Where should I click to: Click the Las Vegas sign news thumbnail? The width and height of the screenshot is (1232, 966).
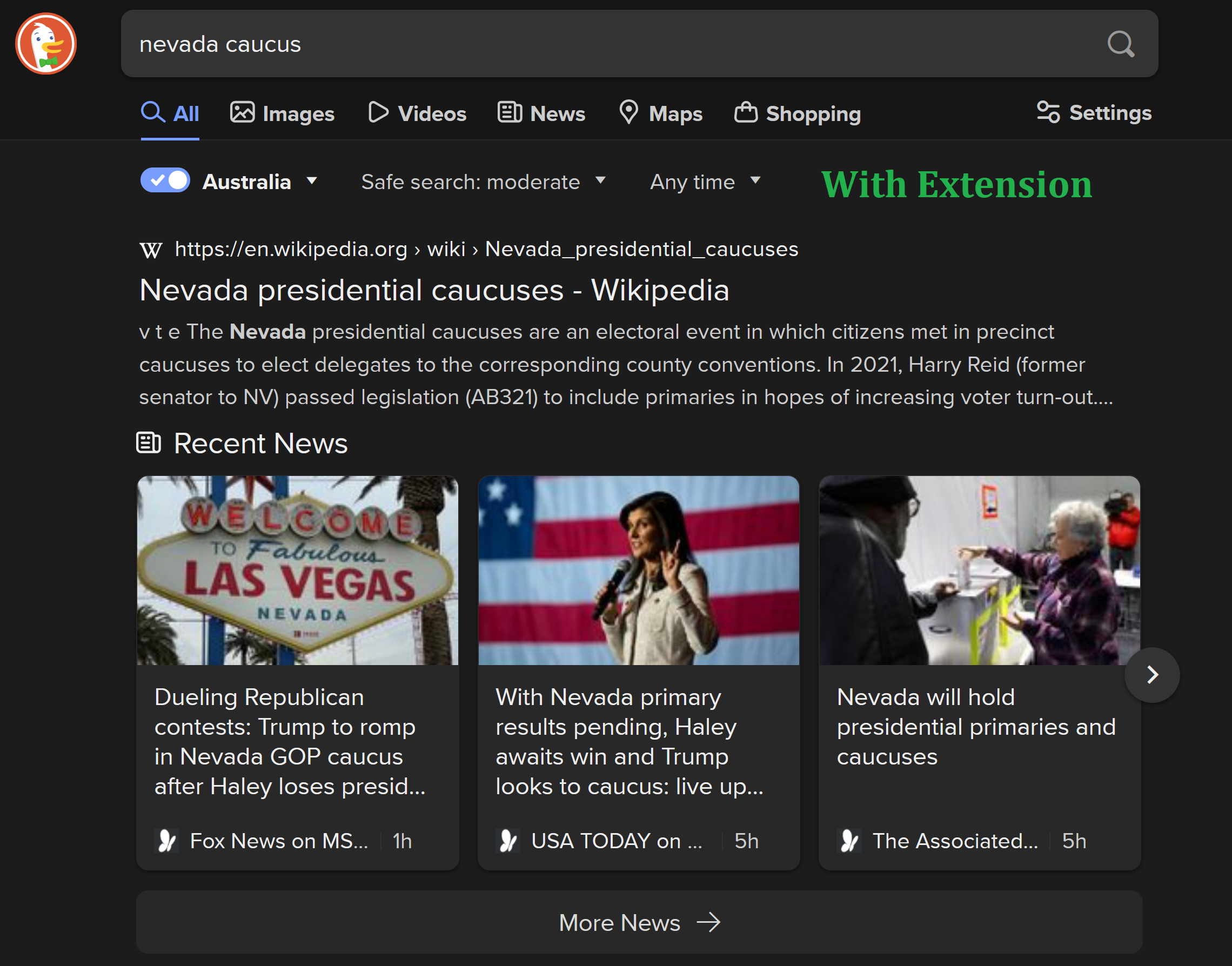coord(298,570)
